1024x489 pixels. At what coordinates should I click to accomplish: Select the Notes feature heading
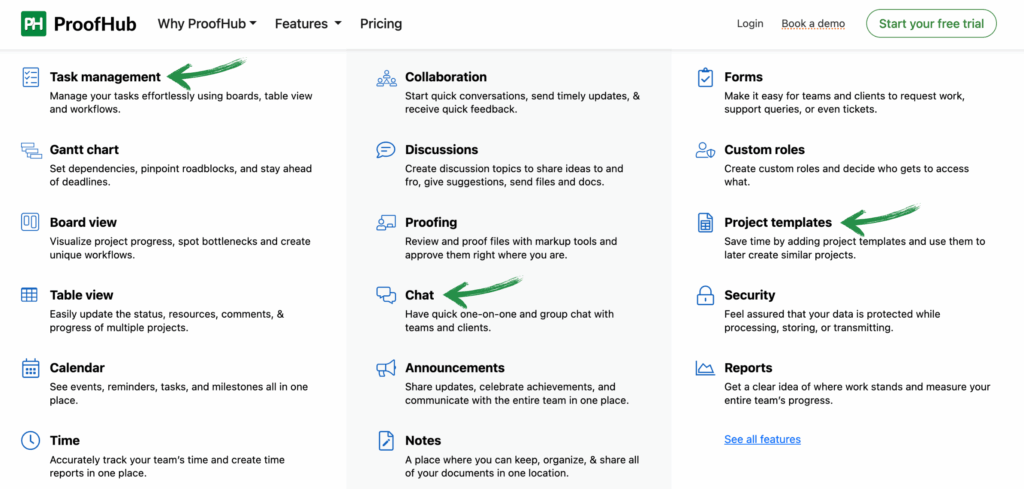coord(423,440)
